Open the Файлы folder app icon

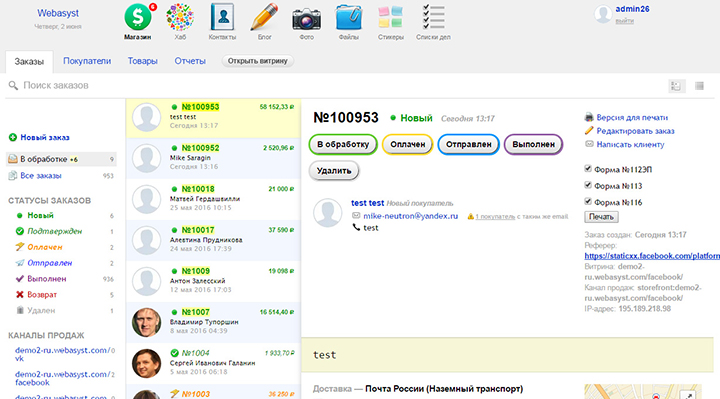pyautogui.click(x=349, y=17)
